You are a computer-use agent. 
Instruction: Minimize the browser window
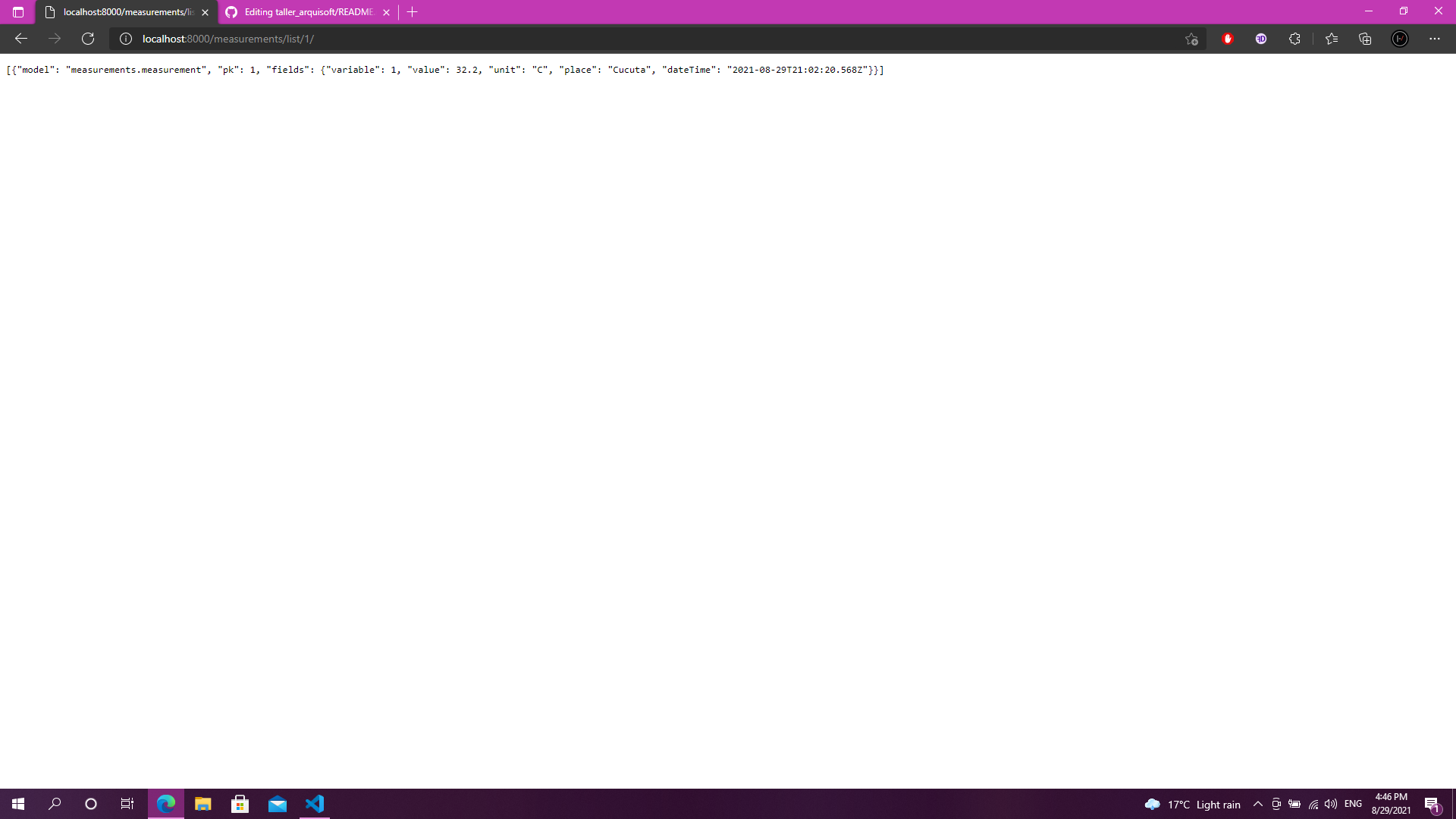pyautogui.click(x=1369, y=11)
